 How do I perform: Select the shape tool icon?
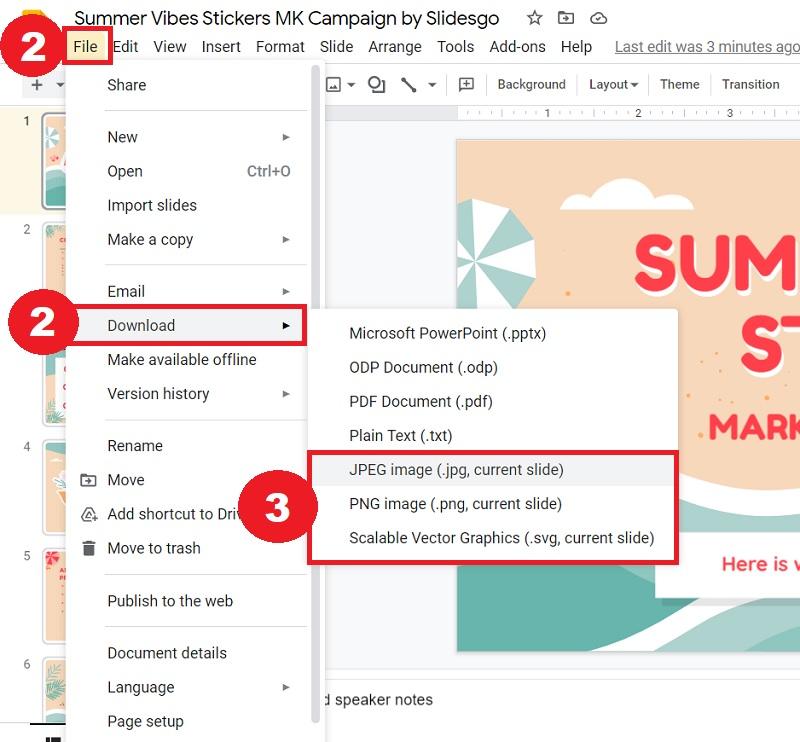377,84
